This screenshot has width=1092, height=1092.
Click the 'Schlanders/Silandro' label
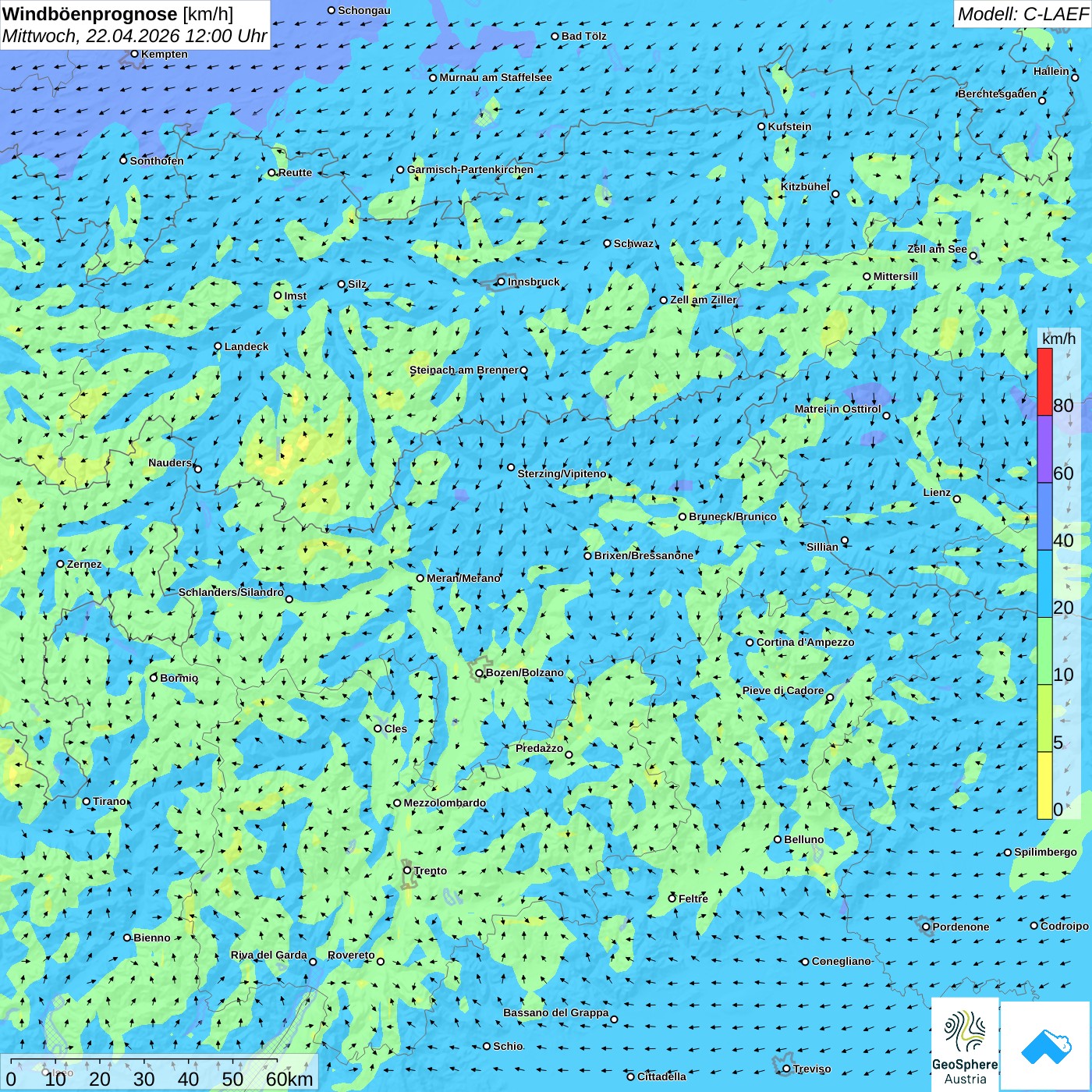(x=231, y=592)
